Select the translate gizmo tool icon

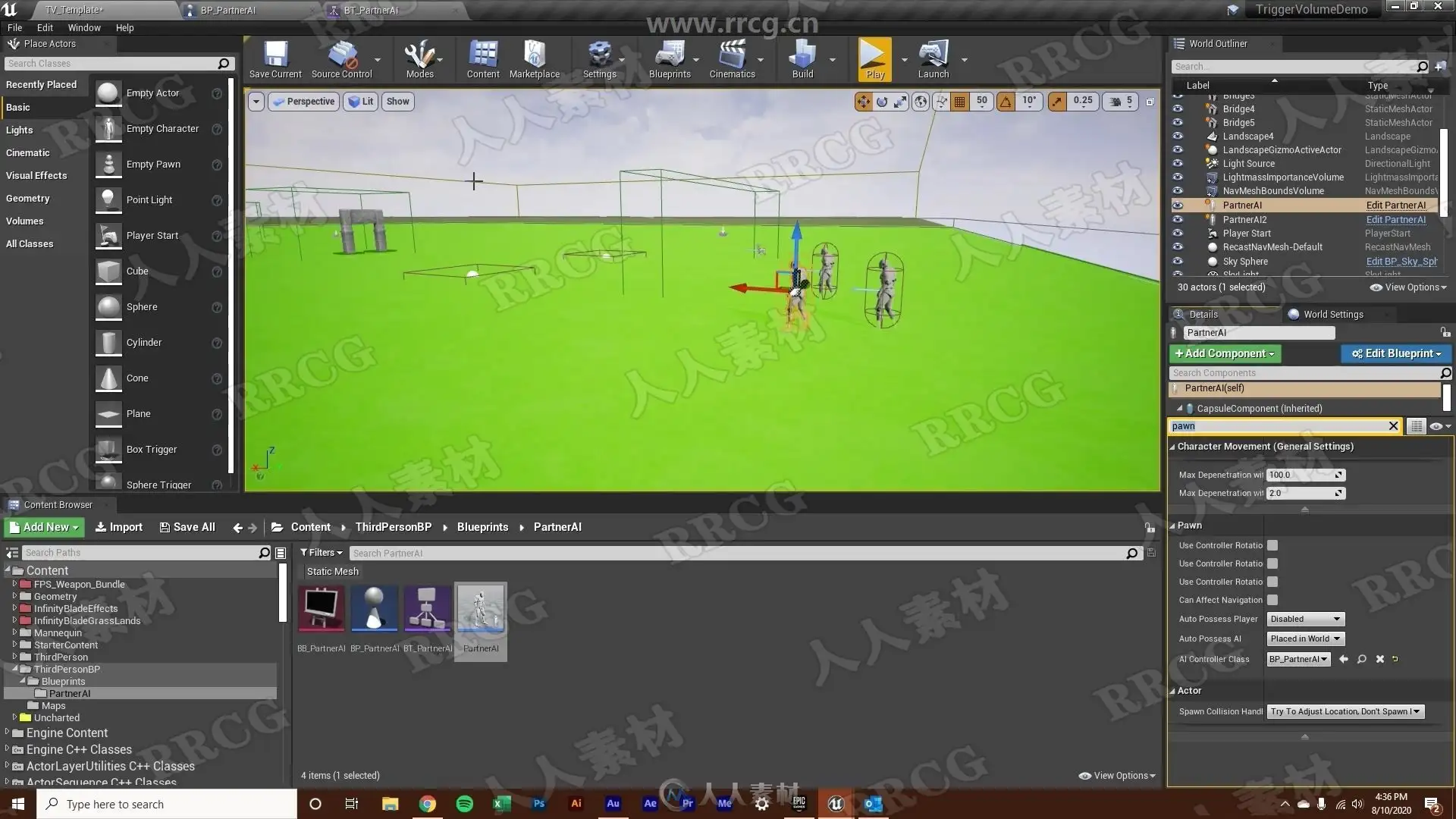coord(864,102)
